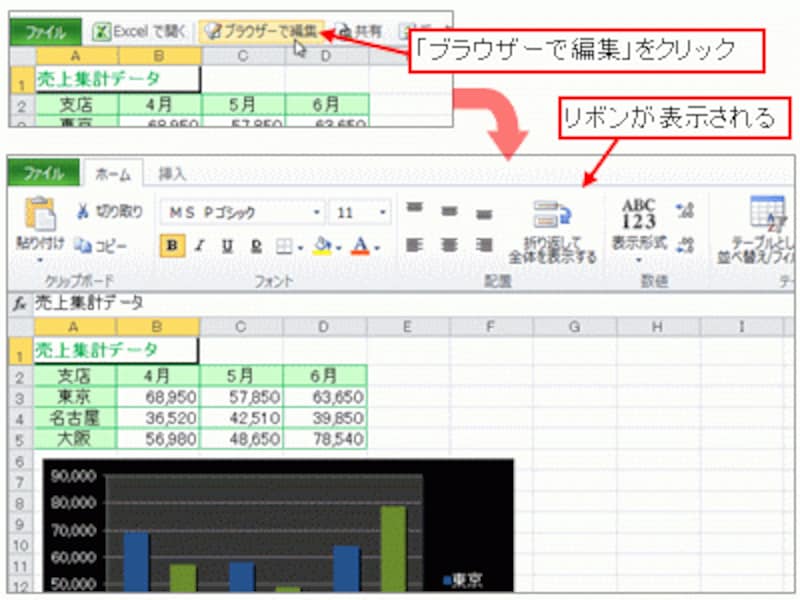Toggle Double underline button
This screenshot has width=800, height=600.
click(x=256, y=246)
